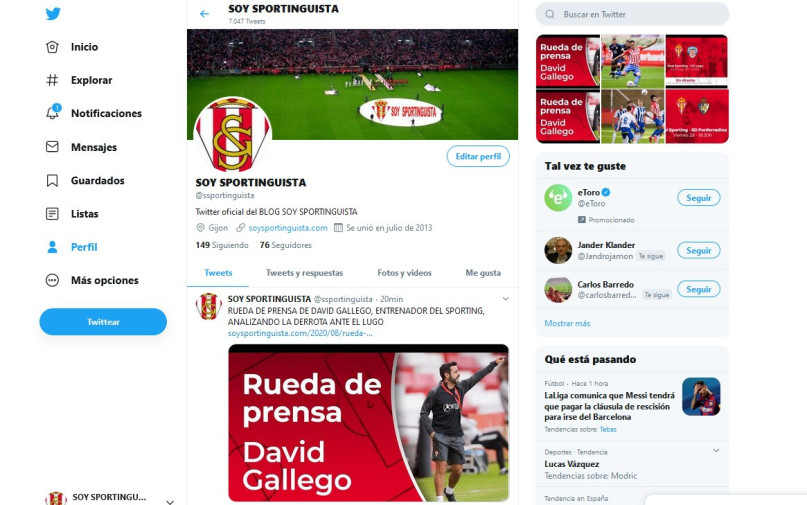Open Más opciones menu item
Image resolution: width=807 pixels, height=505 pixels.
pos(92,281)
